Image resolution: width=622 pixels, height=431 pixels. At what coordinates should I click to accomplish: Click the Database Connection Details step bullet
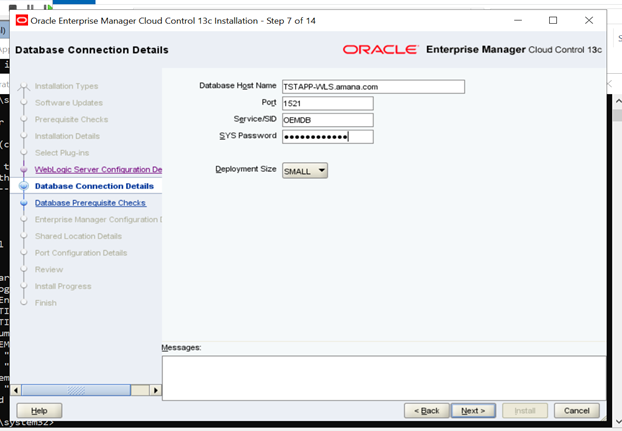pyautogui.click(x=22, y=186)
